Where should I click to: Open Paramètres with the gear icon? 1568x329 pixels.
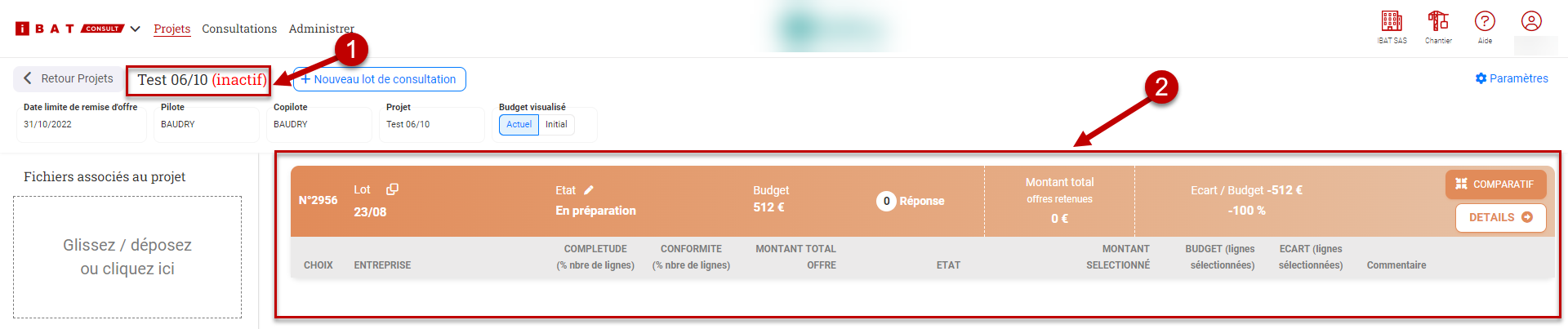tap(1512, 78)
